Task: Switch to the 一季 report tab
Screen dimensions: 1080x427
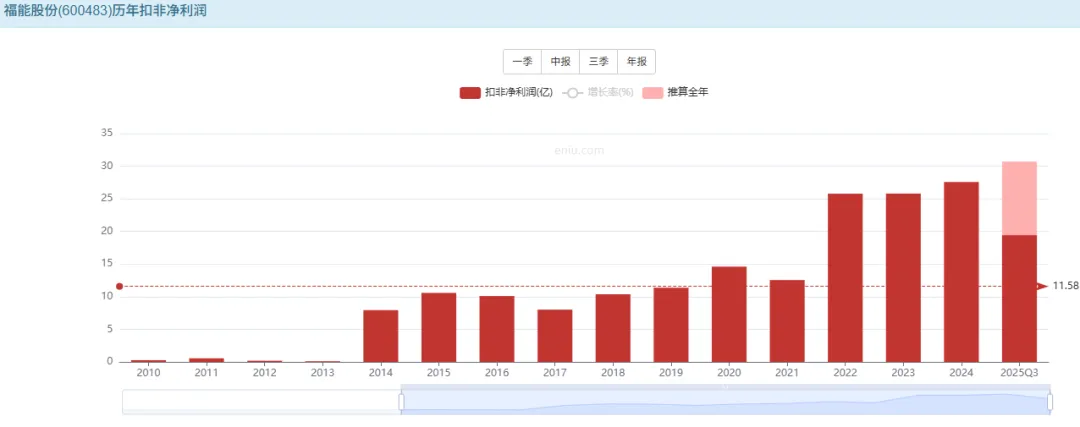Action: (523, 61)
